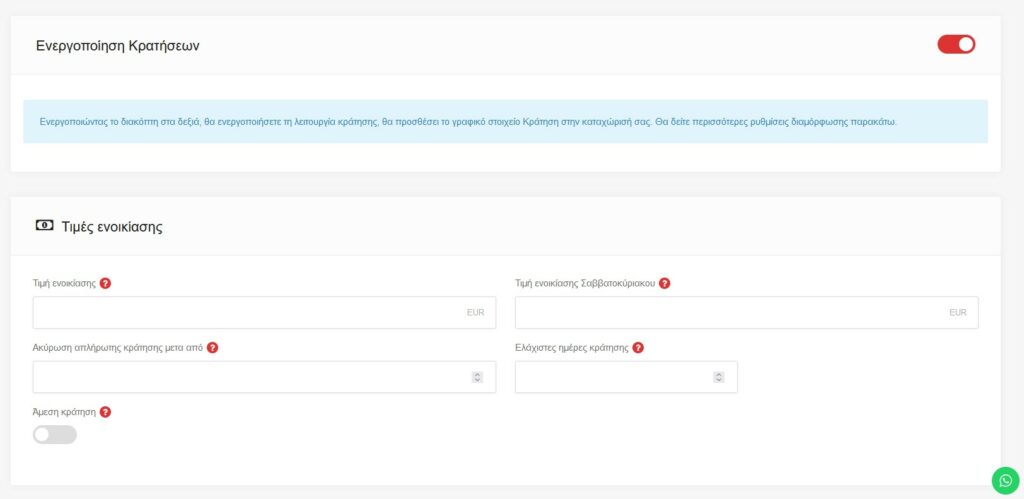Click into Ελάχιστες ημέρες κράτησης number field

[610, 377]
